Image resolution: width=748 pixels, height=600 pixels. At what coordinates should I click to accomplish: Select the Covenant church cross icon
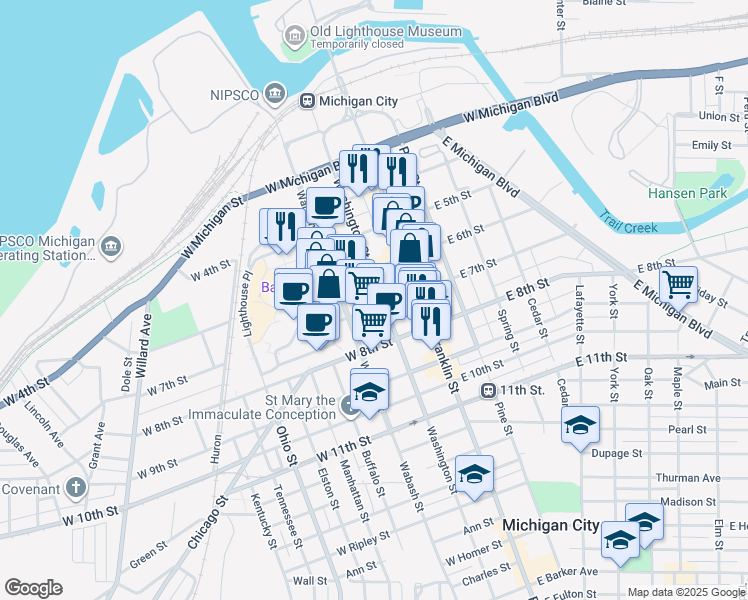[76, 488]
